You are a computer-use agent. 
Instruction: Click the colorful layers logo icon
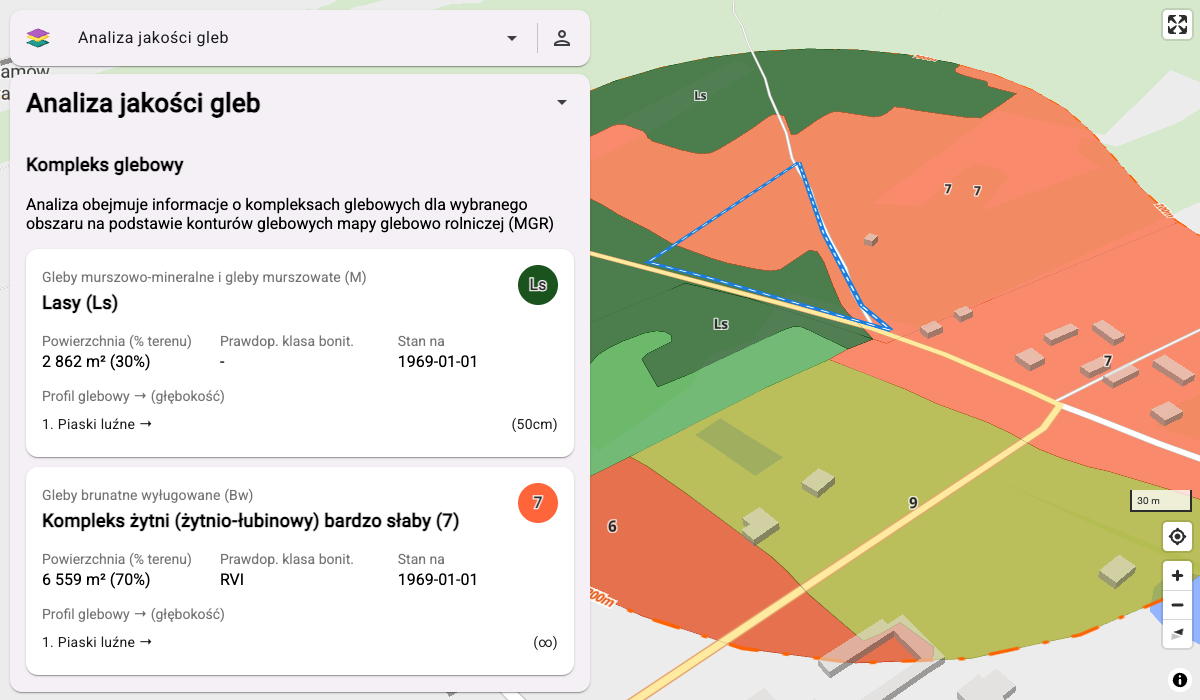pos(38,38)
